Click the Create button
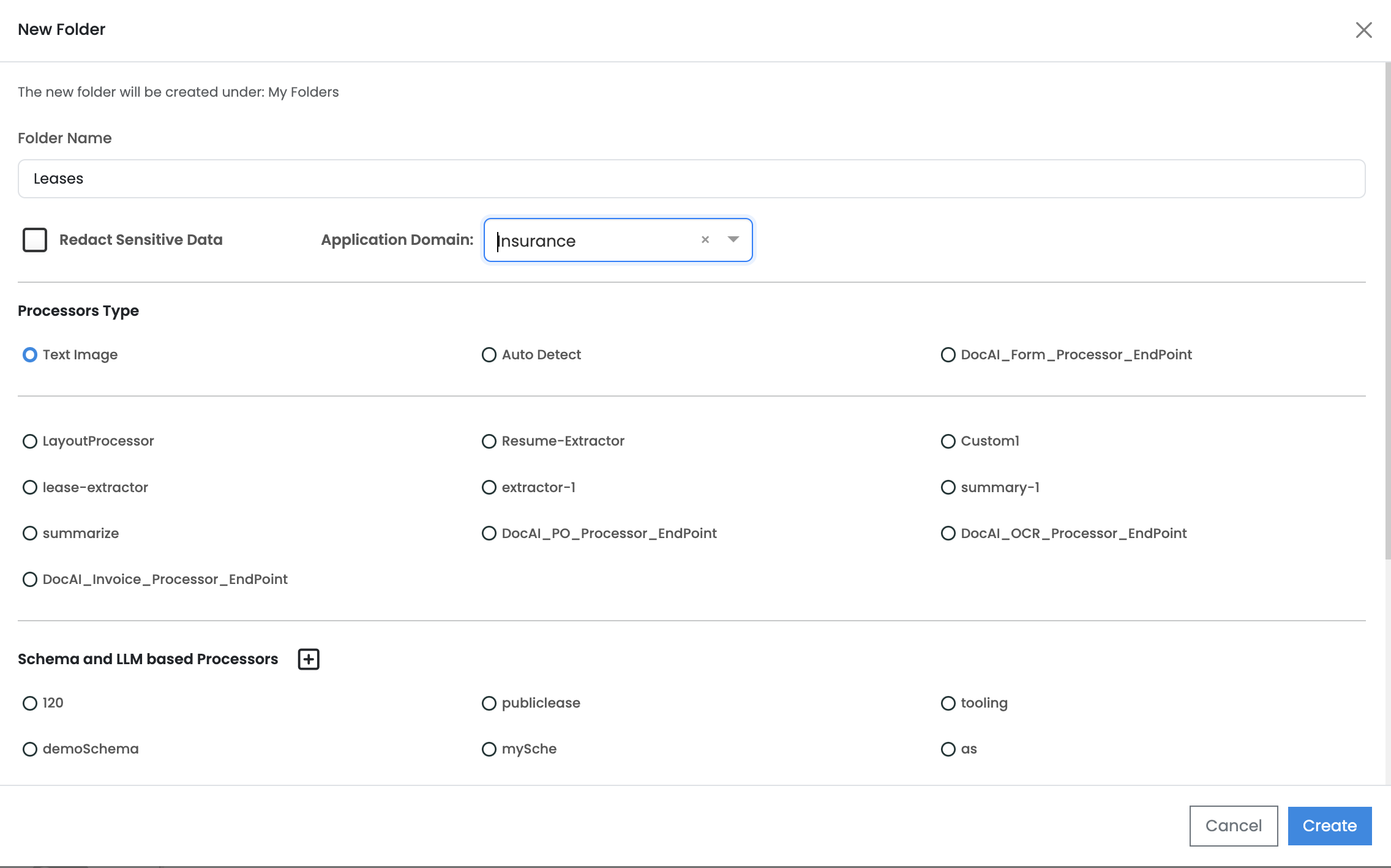This screenshot has width=1391, height=868. tap(1329, 826)
